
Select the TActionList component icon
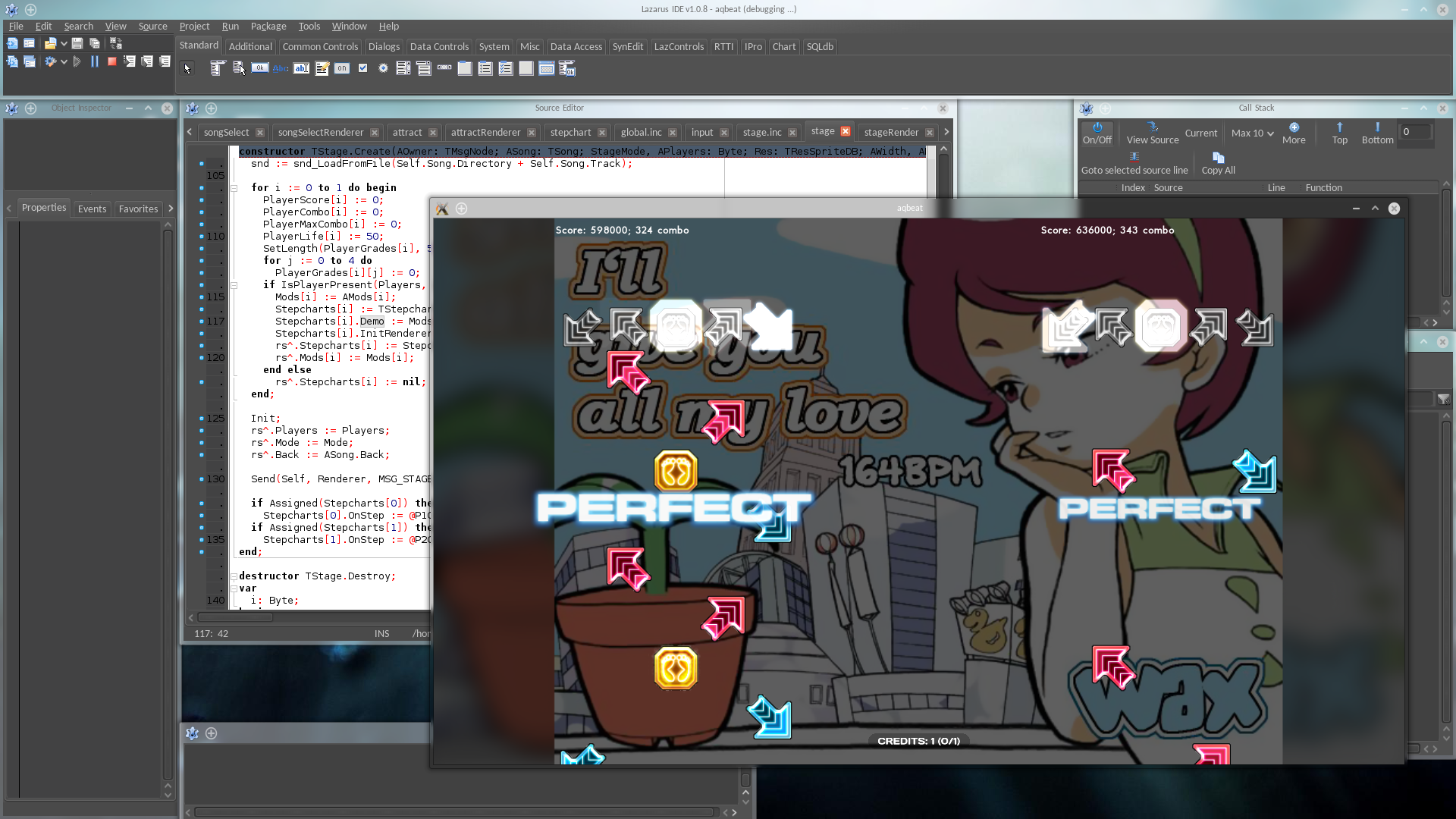coord(567,68)
